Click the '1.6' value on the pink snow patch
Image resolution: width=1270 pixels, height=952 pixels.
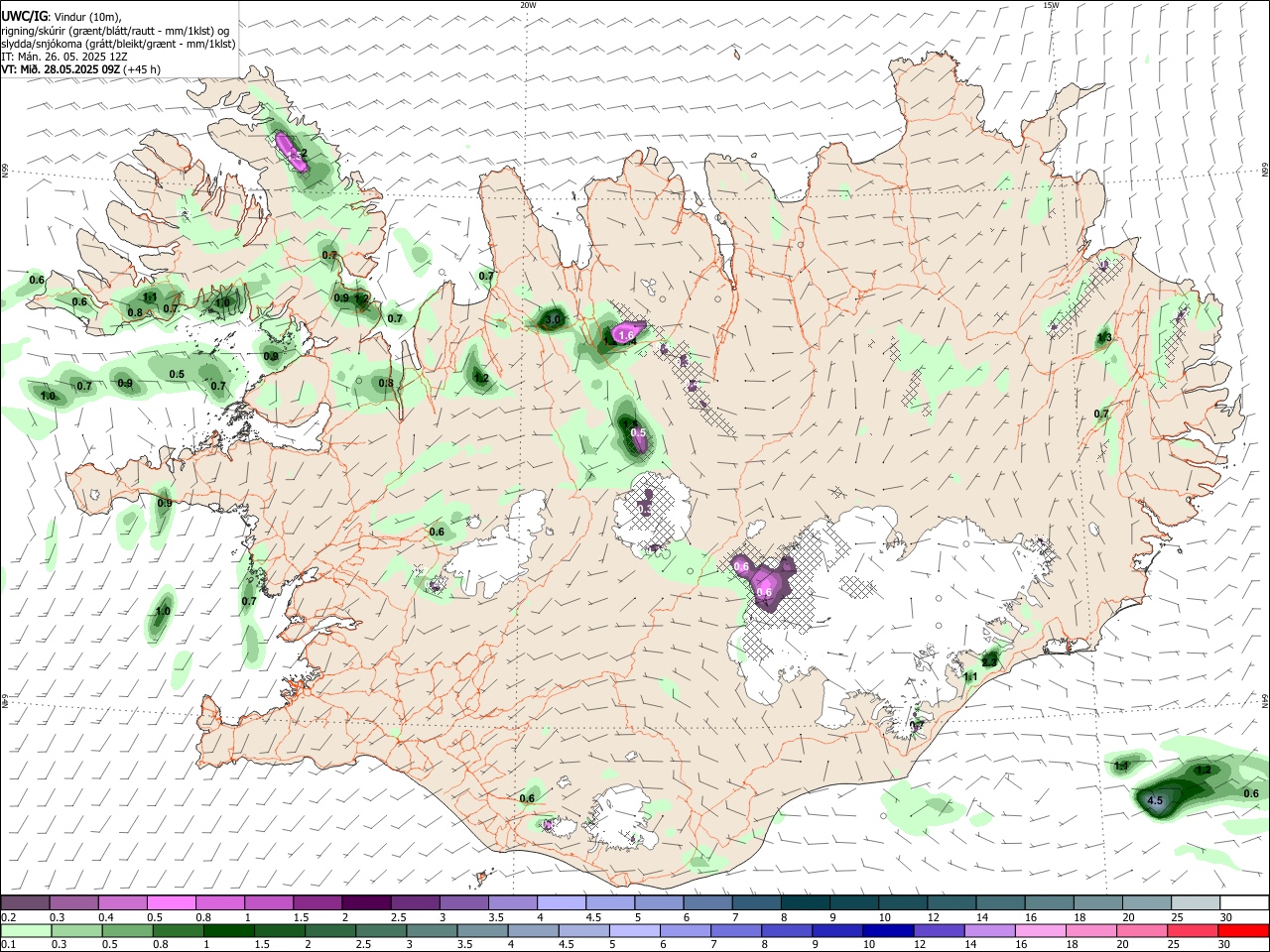626,336
